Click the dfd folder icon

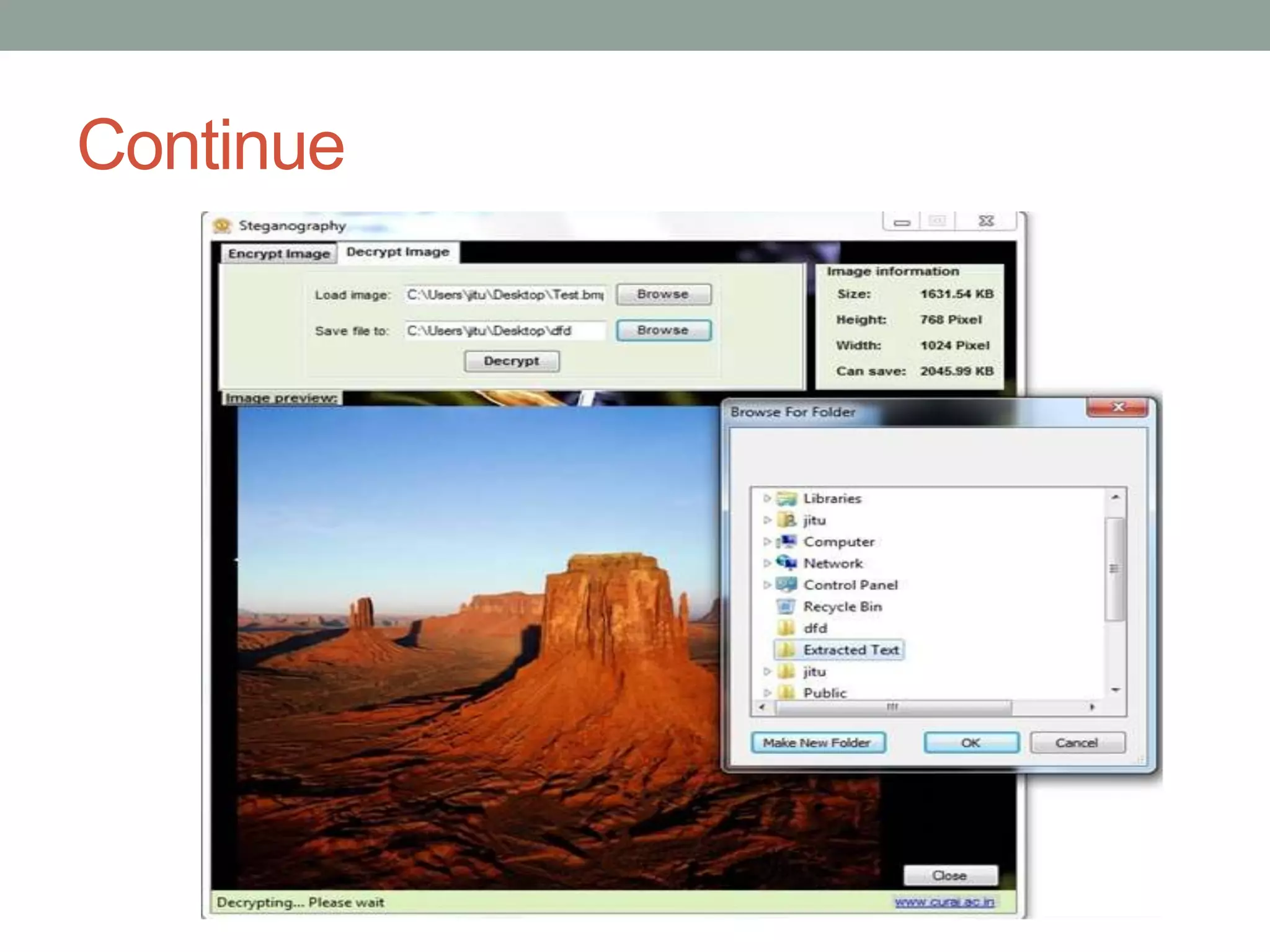(786, 628)
